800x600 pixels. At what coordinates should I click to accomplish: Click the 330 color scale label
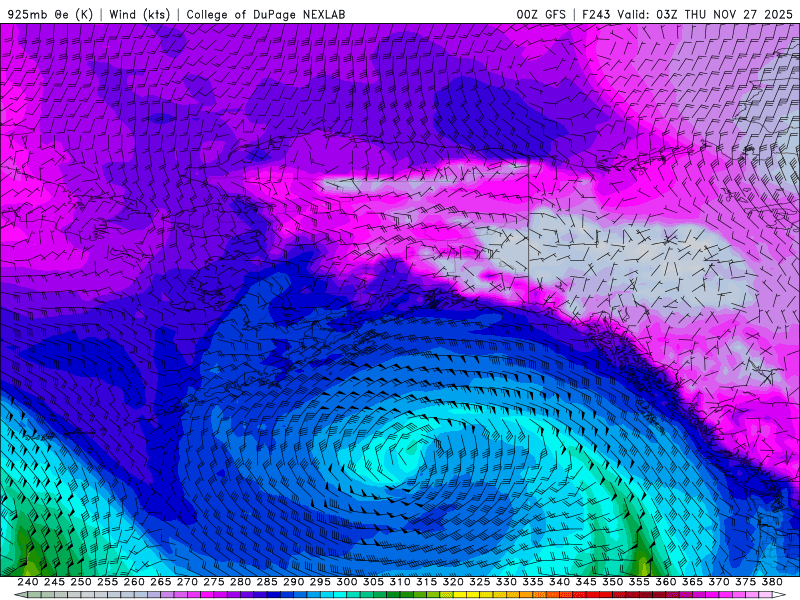[506, 582]
